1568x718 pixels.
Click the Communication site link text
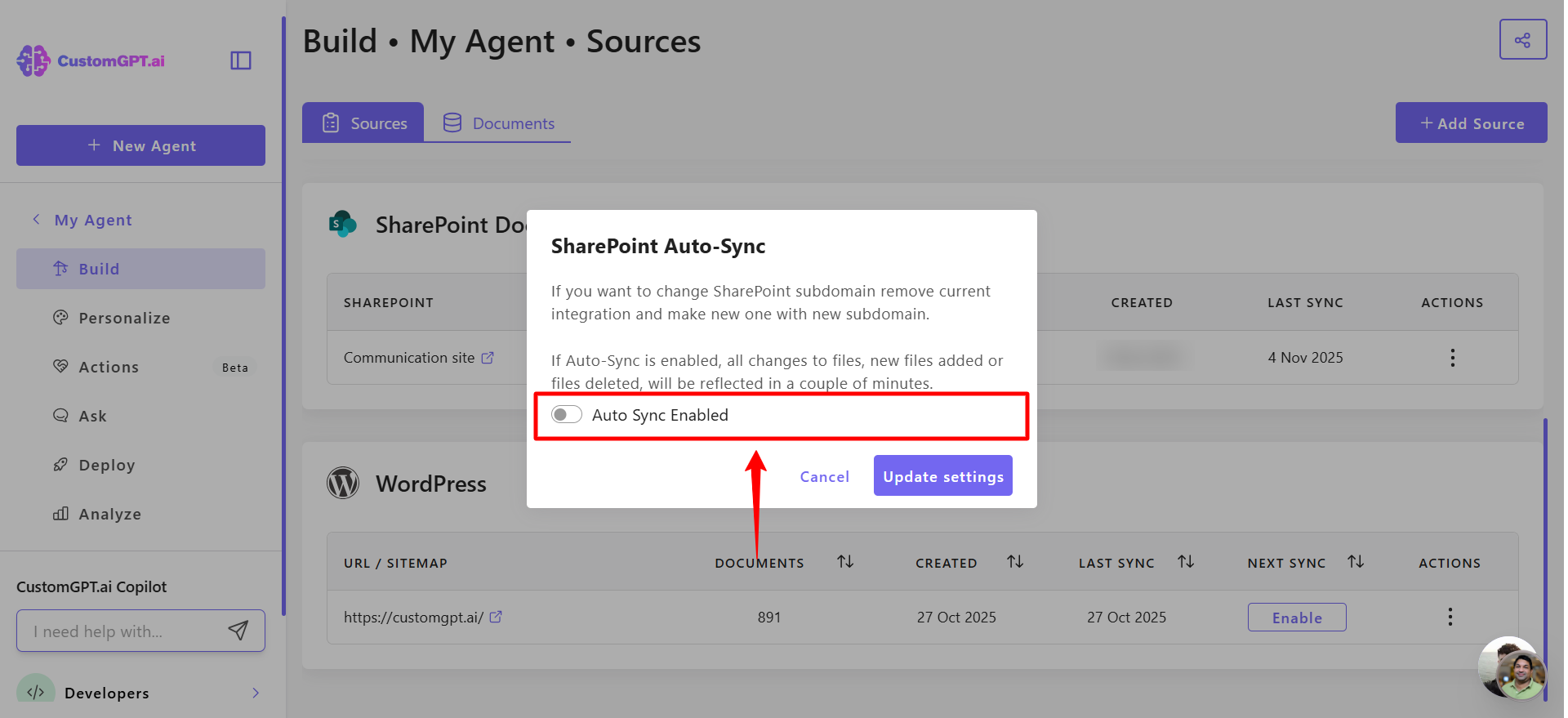pos(408,358)
